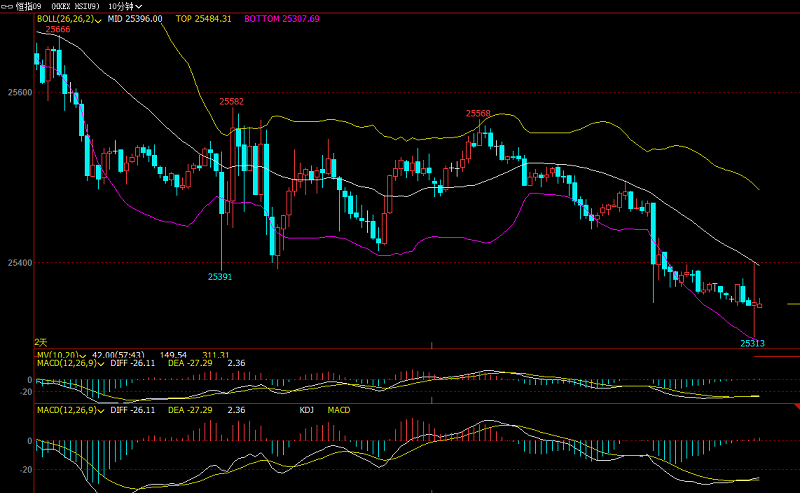Click the 25313 lowest price label
The width and height of the screenshot is (800, 493).
[x=752, y=343]
